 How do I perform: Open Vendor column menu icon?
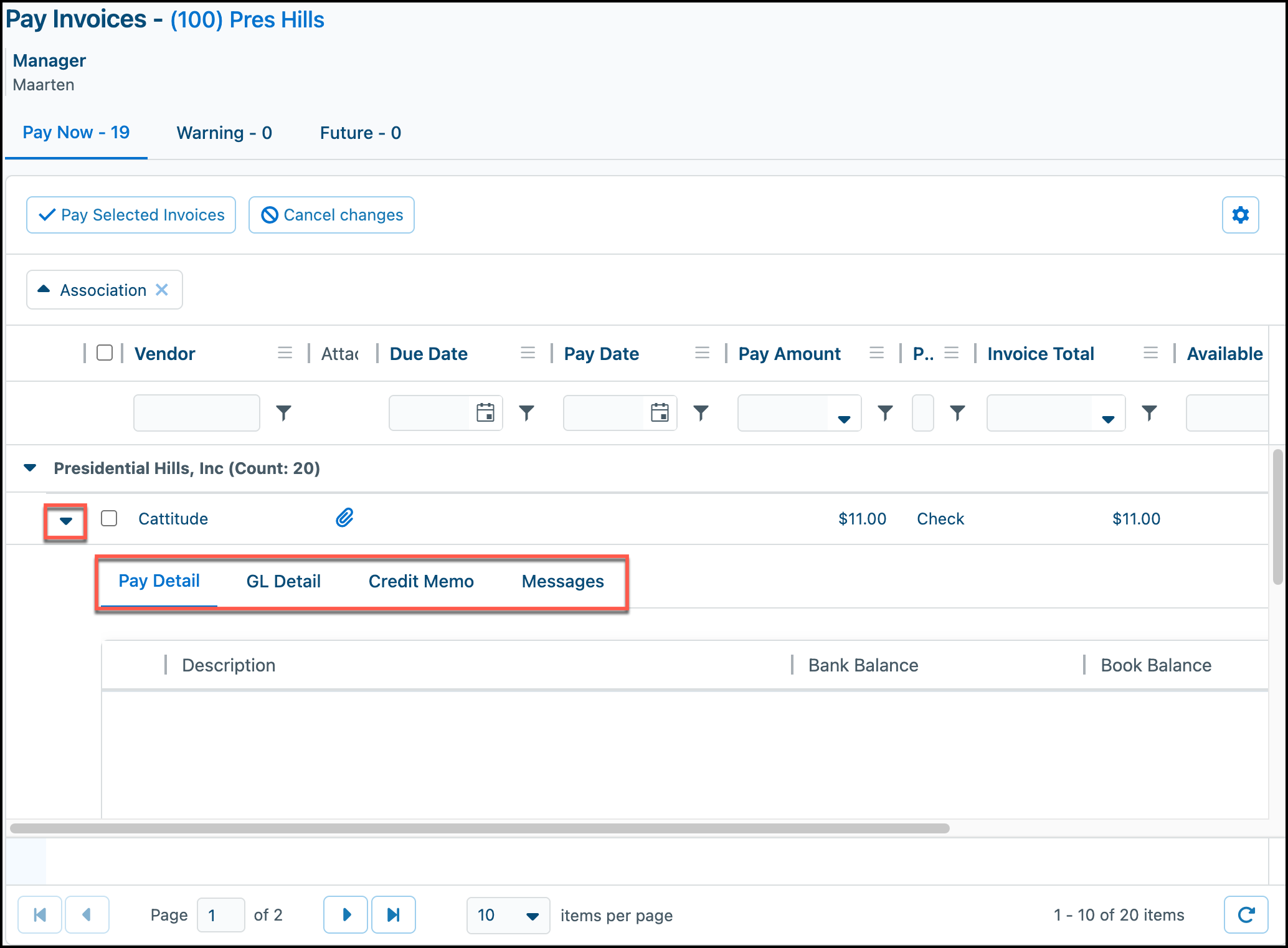[285, 353]
